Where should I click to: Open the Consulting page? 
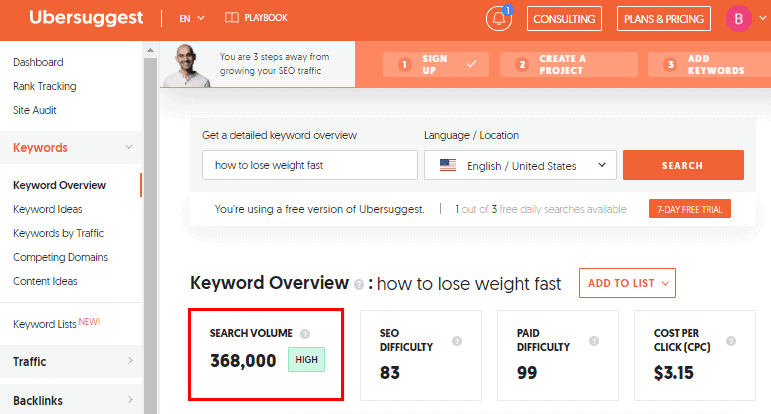564,19
